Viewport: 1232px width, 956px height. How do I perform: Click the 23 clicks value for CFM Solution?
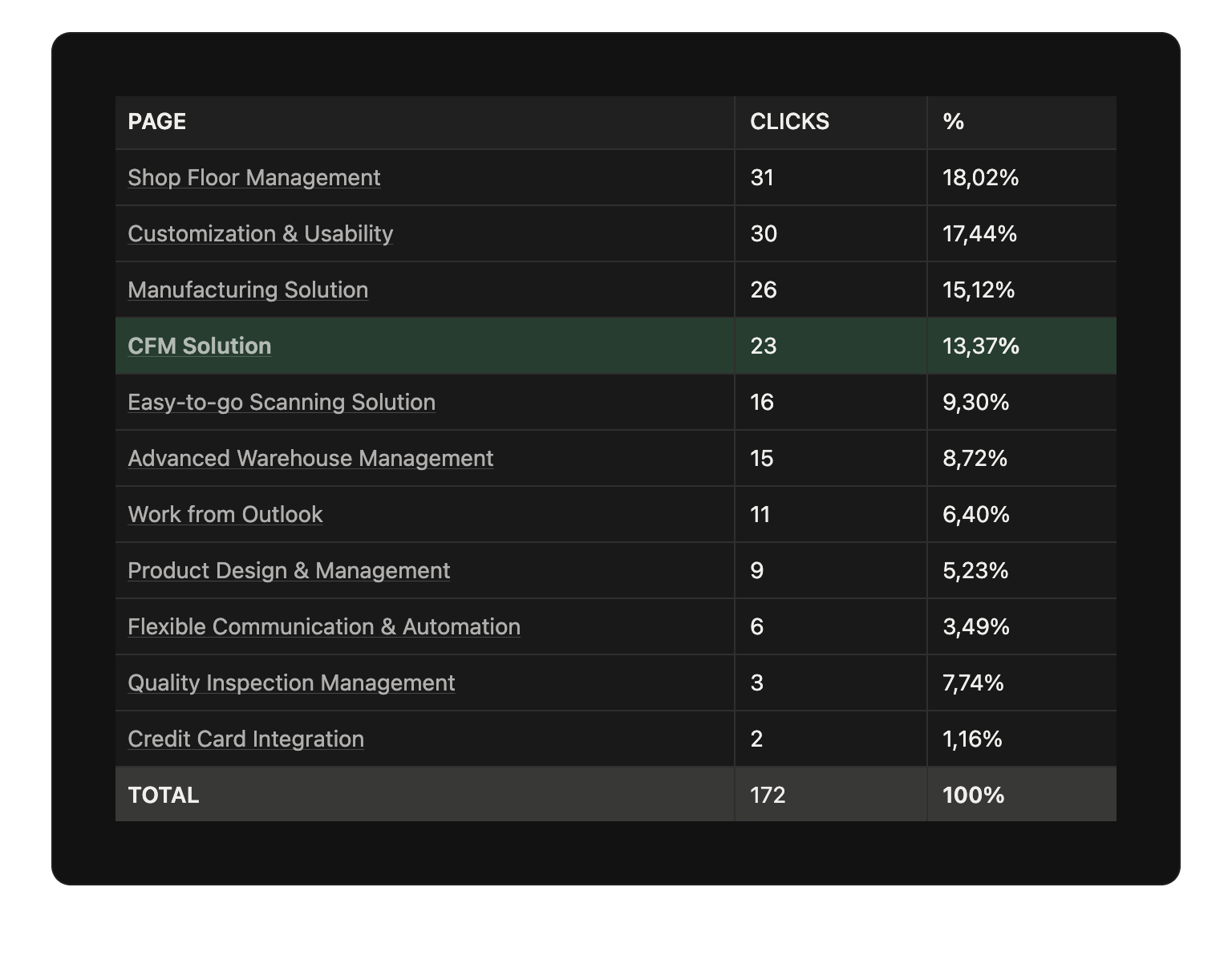763,346
